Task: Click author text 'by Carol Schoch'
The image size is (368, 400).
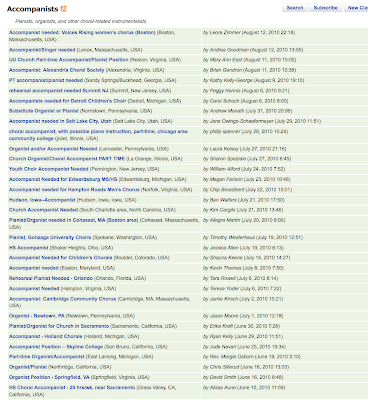Action: tap(221, 101)
